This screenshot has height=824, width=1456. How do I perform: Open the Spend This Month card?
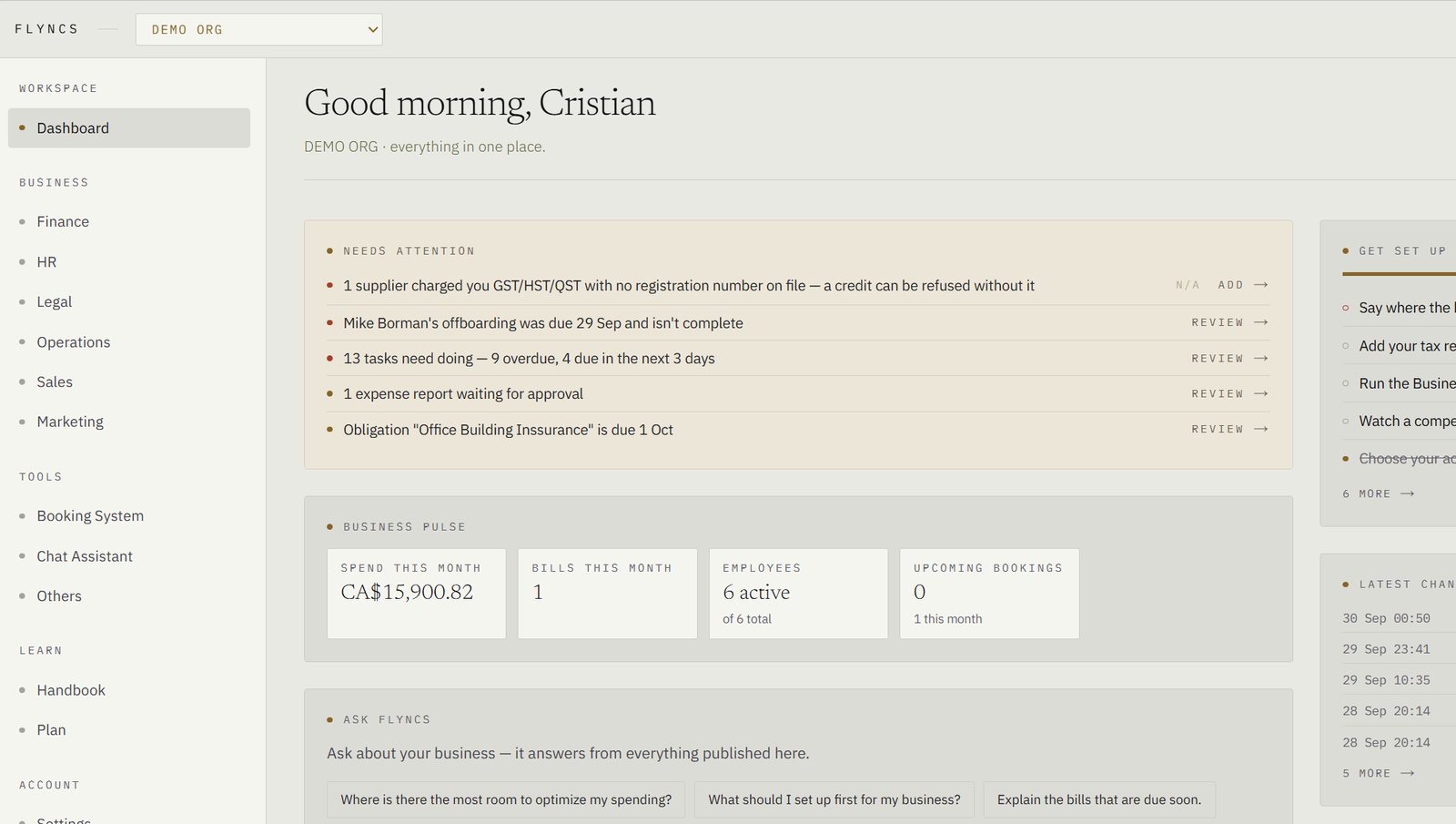tap(417, 593)
